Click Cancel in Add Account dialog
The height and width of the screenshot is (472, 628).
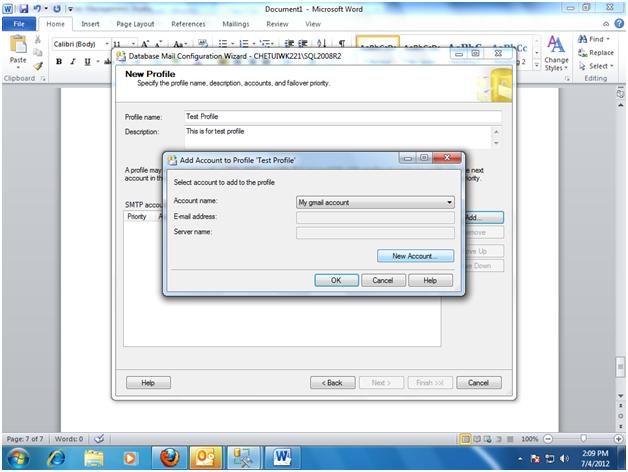pos(383,280)
